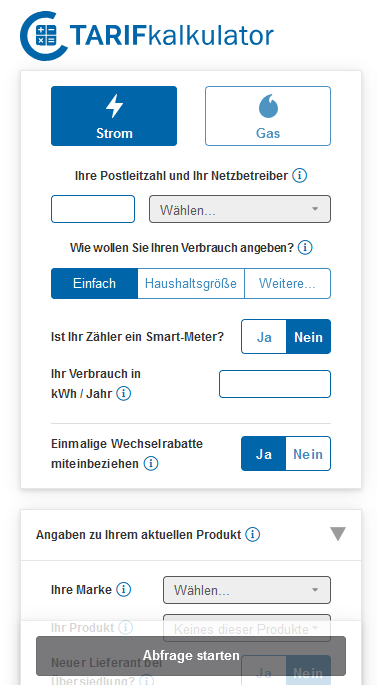Set Smart-Meter to Ja
377x685 pixels.
(264, 336)
